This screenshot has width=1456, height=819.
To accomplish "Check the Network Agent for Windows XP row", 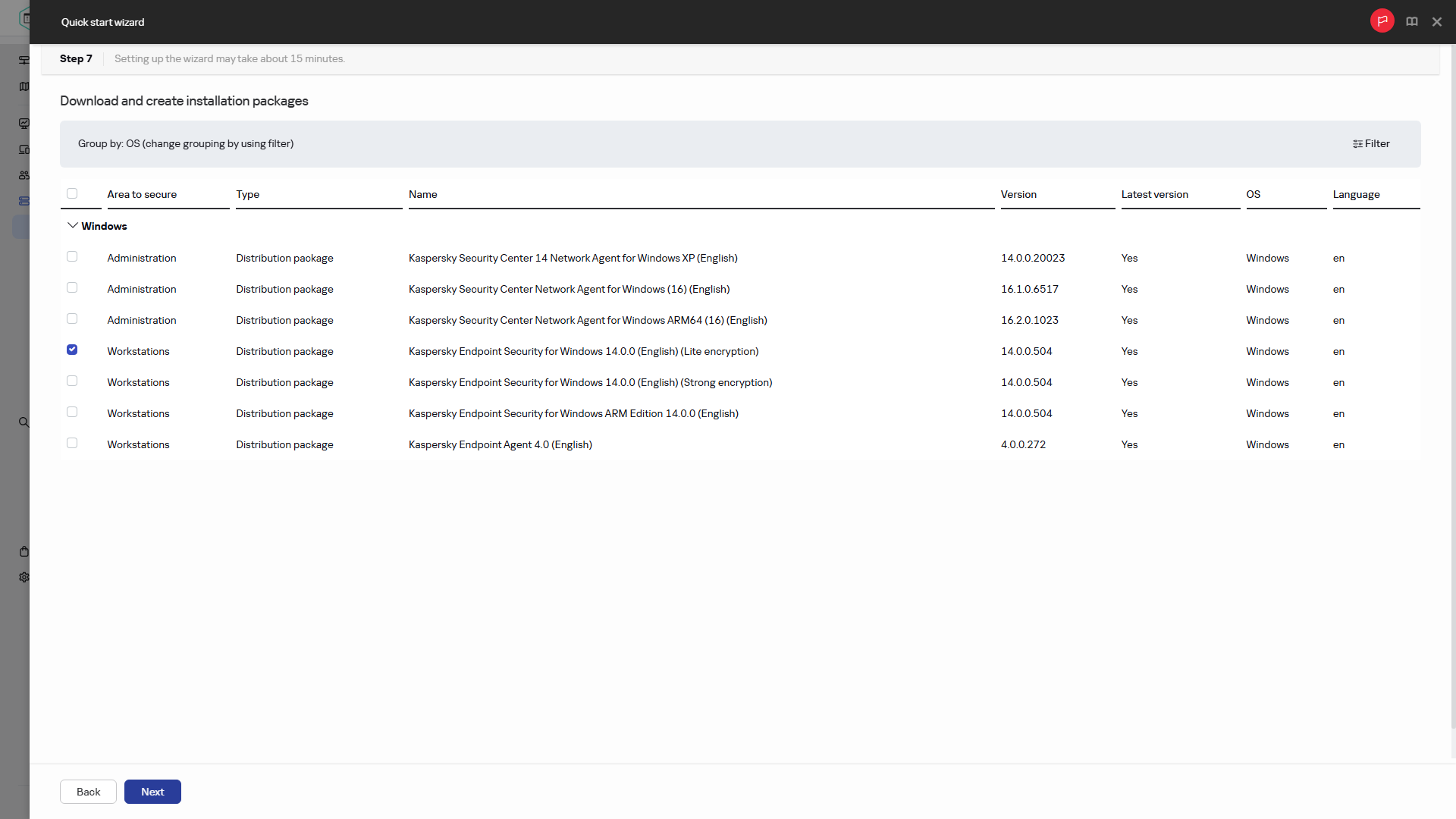I will (x=72, y=256).
